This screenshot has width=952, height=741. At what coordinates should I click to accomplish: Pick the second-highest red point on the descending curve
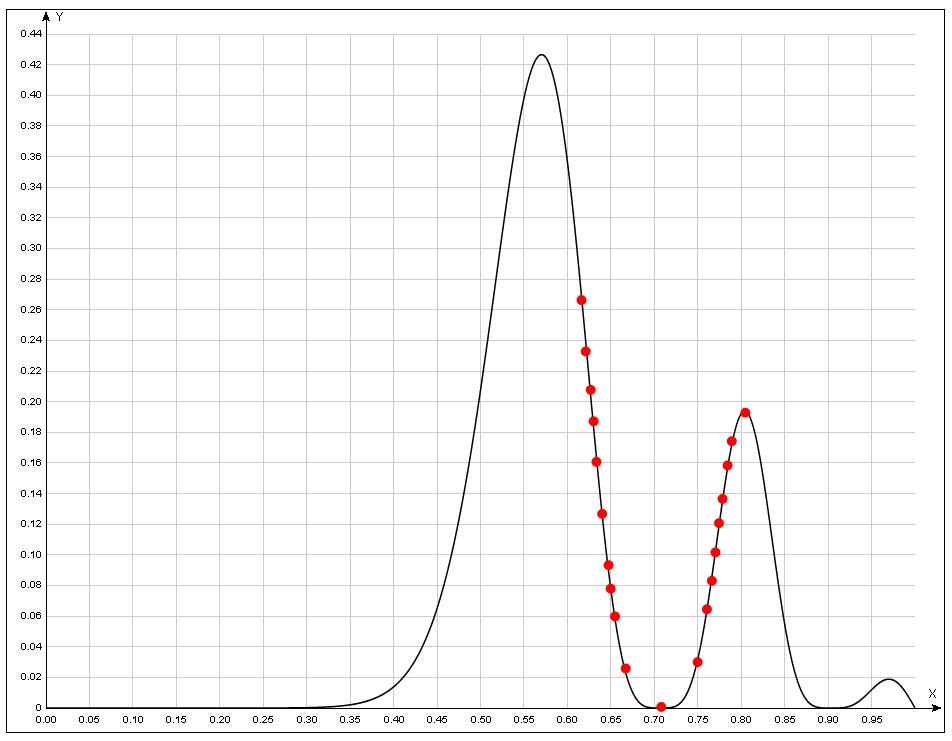[x=585, y=351]
